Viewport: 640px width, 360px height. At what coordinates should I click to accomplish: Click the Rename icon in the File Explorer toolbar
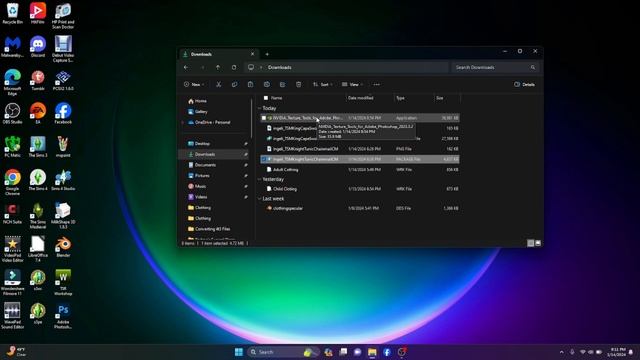267,84
